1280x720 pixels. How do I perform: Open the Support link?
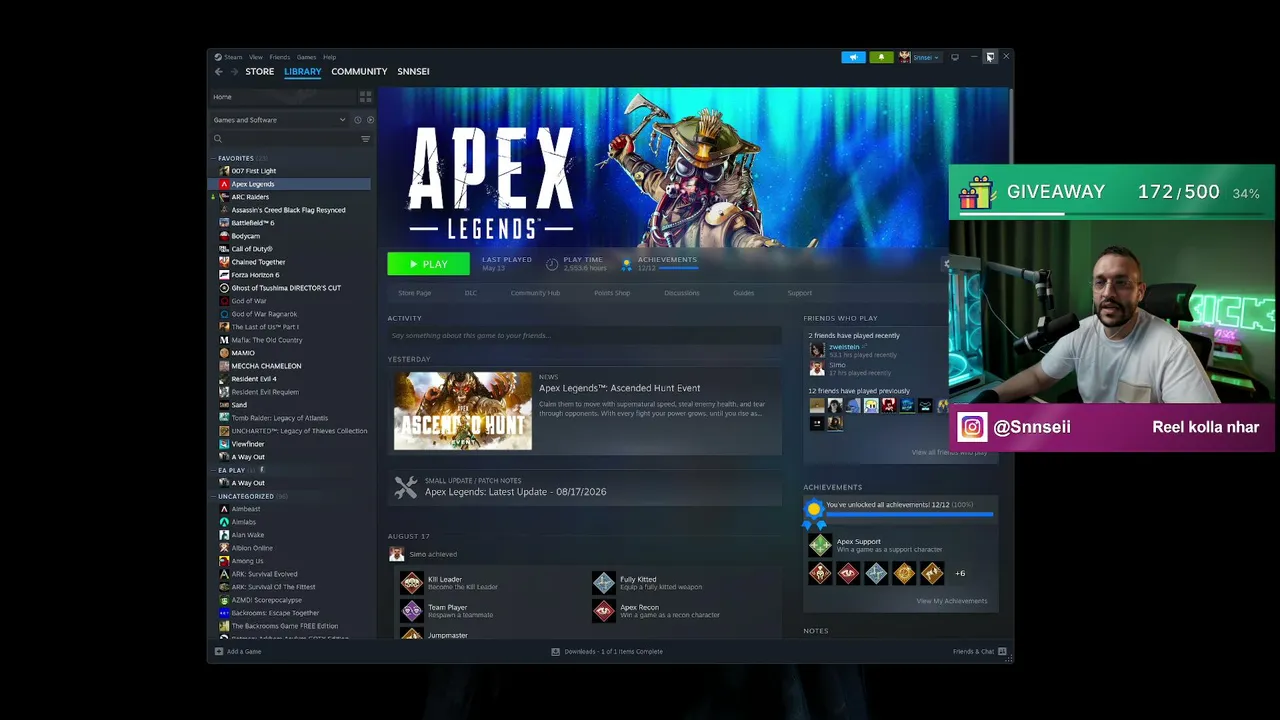coord(800,293)
